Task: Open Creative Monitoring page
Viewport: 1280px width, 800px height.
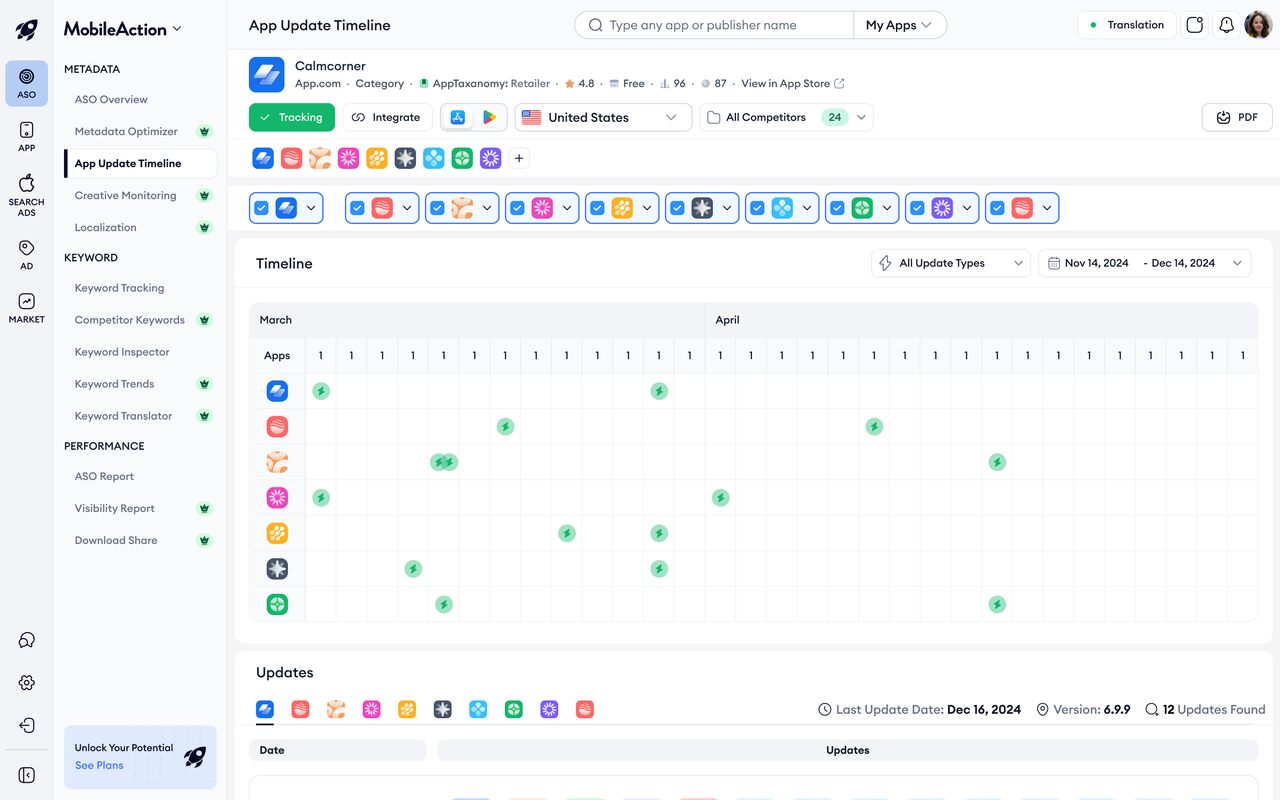Action: pos(125,195)
